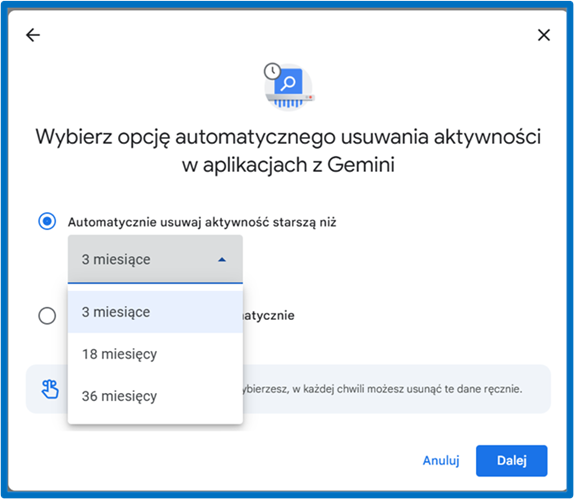574x499 pixels.
Task: Click the small clock icon on the illustration
Action: point(272,71)
